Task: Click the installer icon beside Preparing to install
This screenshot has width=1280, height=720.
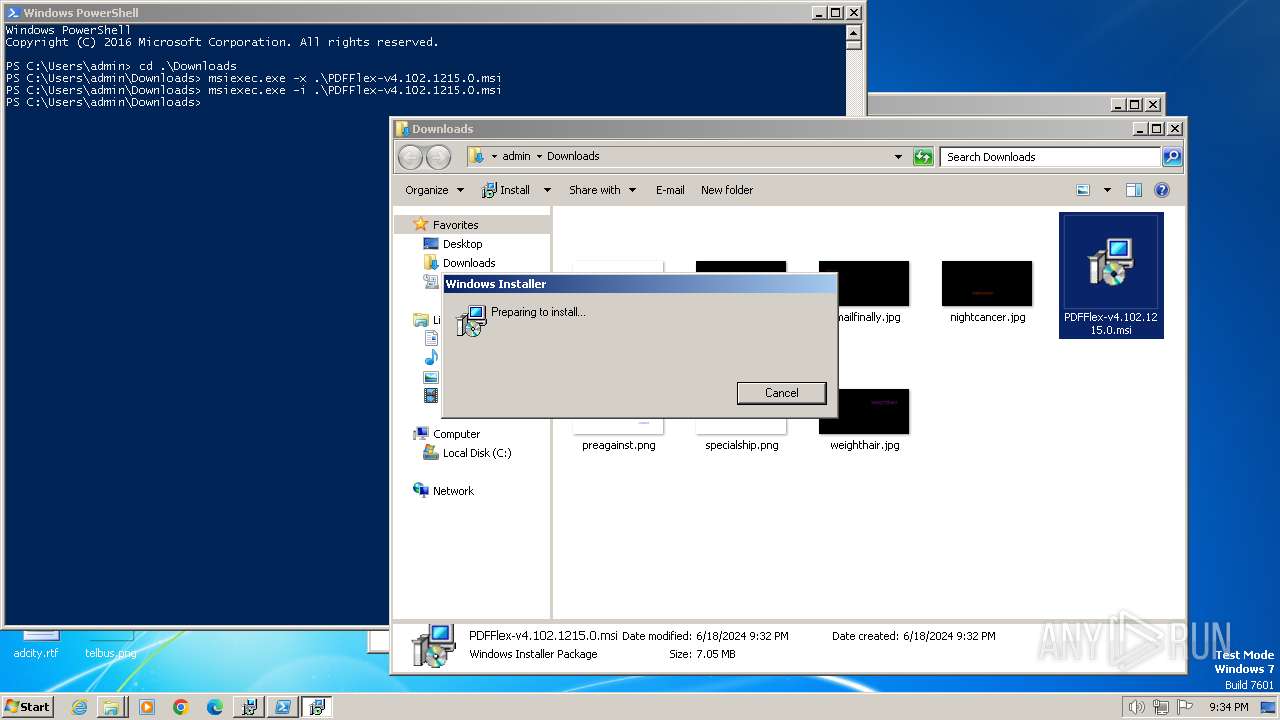Action: click(x=471, y=320)
